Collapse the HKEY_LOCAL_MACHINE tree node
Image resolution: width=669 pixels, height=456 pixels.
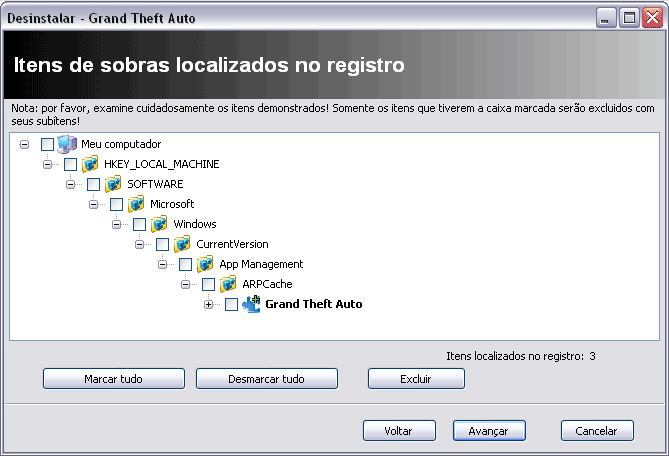point(47,164)
